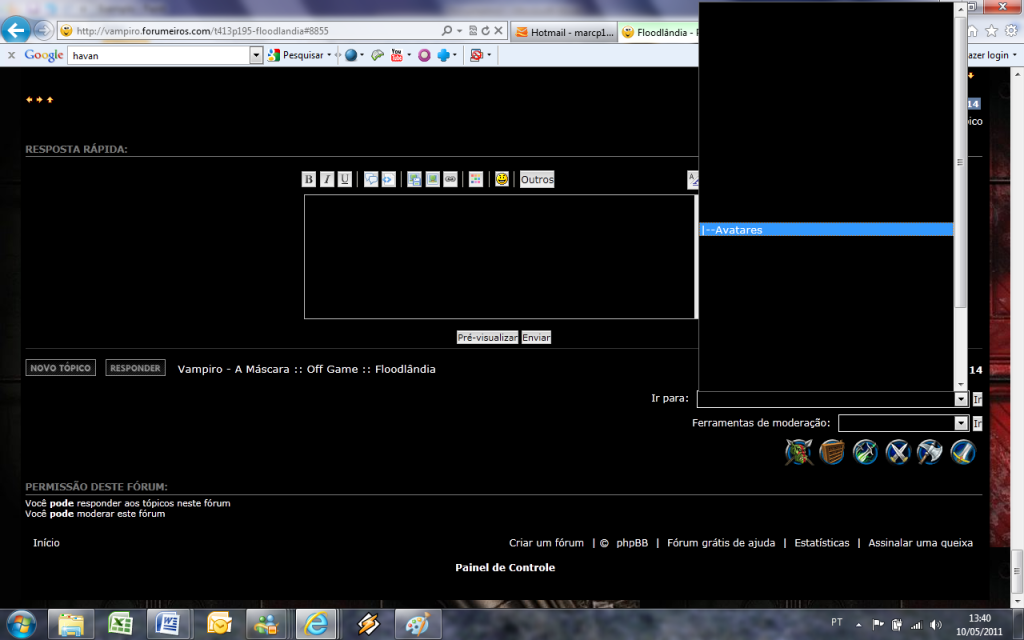
Task: Open the Início footer link
Action: [46, 543]
